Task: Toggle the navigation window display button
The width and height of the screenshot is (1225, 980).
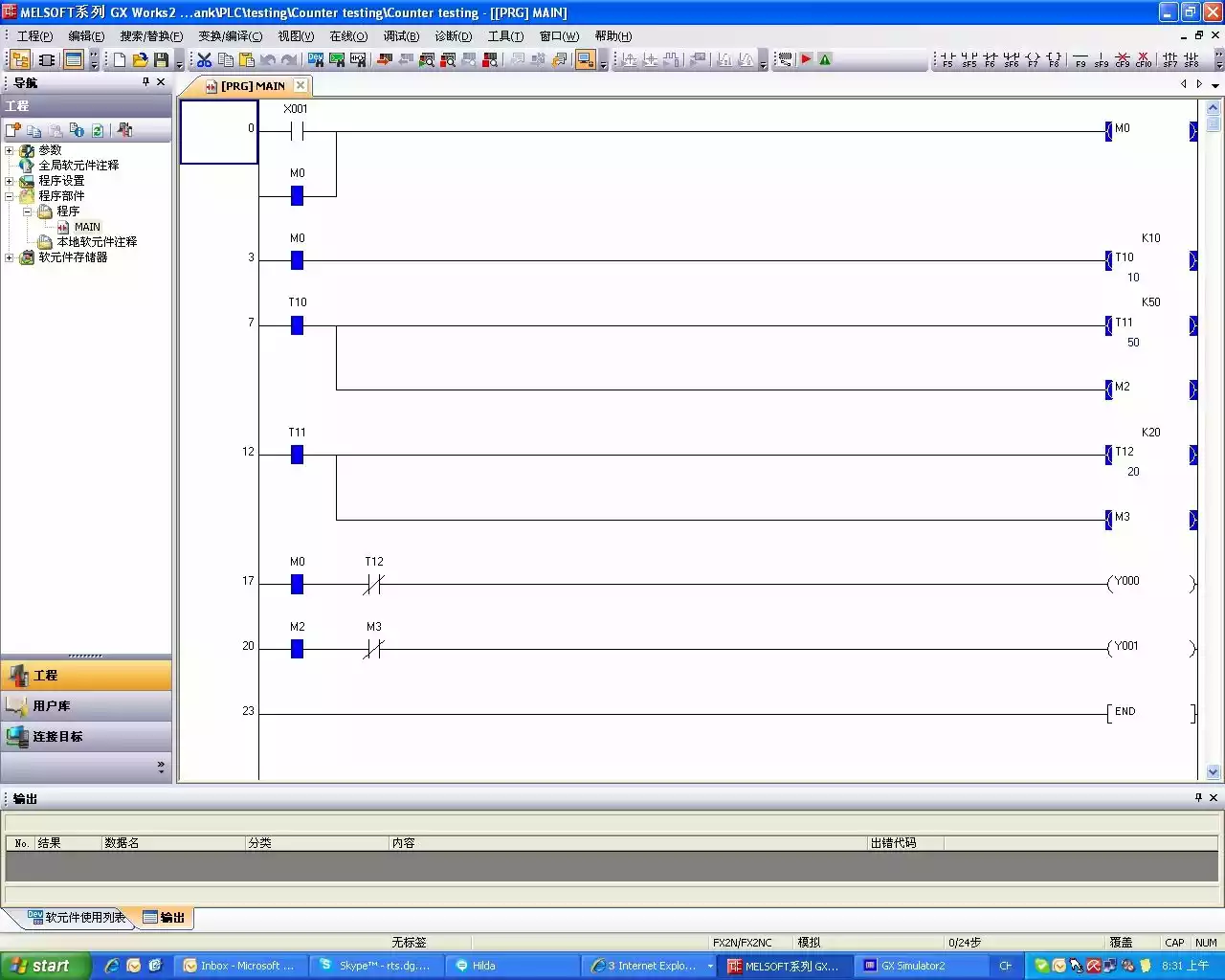Action: click(x=20, y=60)
